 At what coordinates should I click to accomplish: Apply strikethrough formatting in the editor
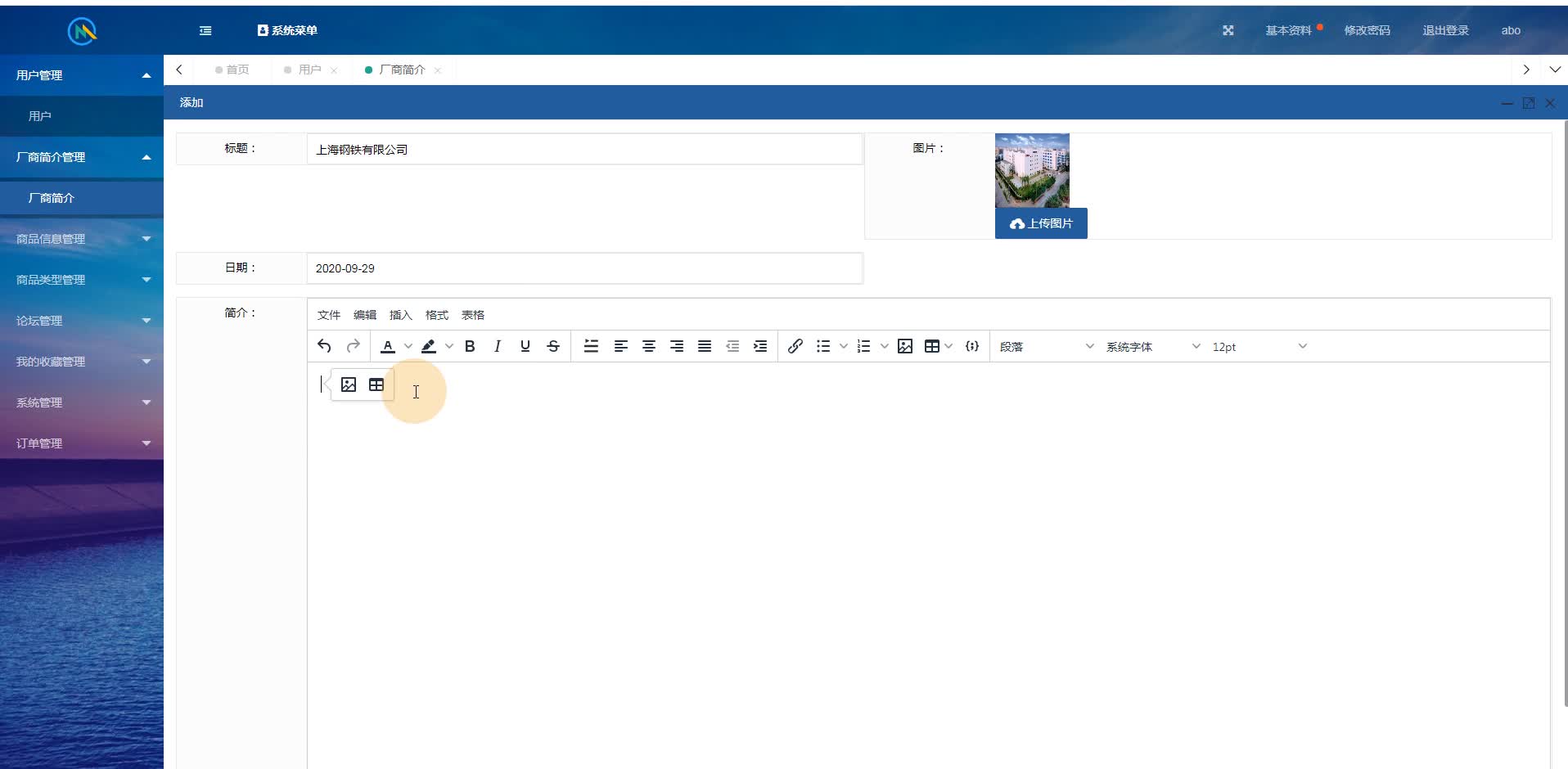coord(553,346)
